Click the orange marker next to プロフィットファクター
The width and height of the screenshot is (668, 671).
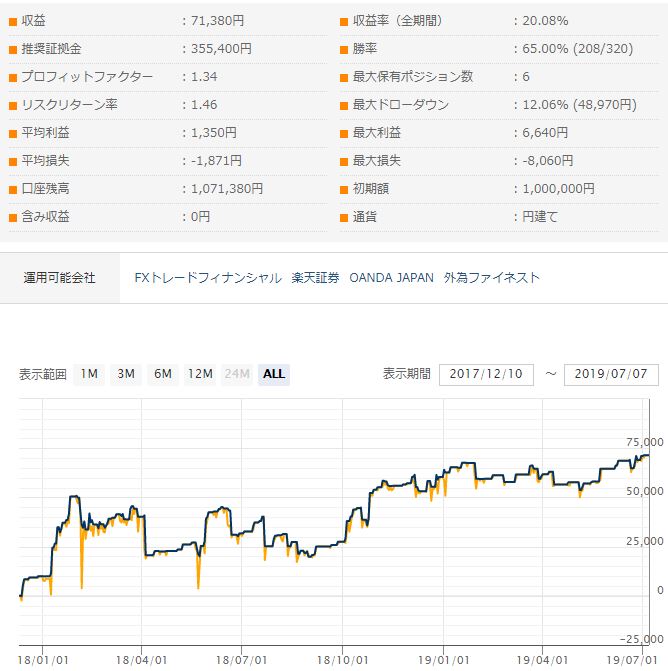(12, 76)
